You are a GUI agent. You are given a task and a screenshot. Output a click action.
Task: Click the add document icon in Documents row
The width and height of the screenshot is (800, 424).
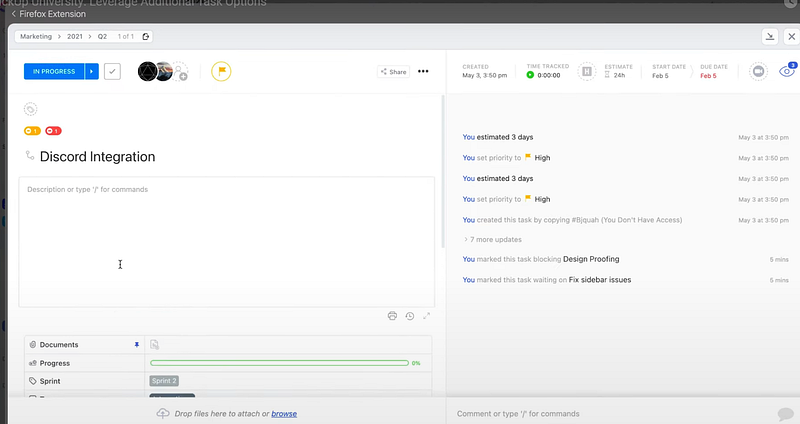155,345
